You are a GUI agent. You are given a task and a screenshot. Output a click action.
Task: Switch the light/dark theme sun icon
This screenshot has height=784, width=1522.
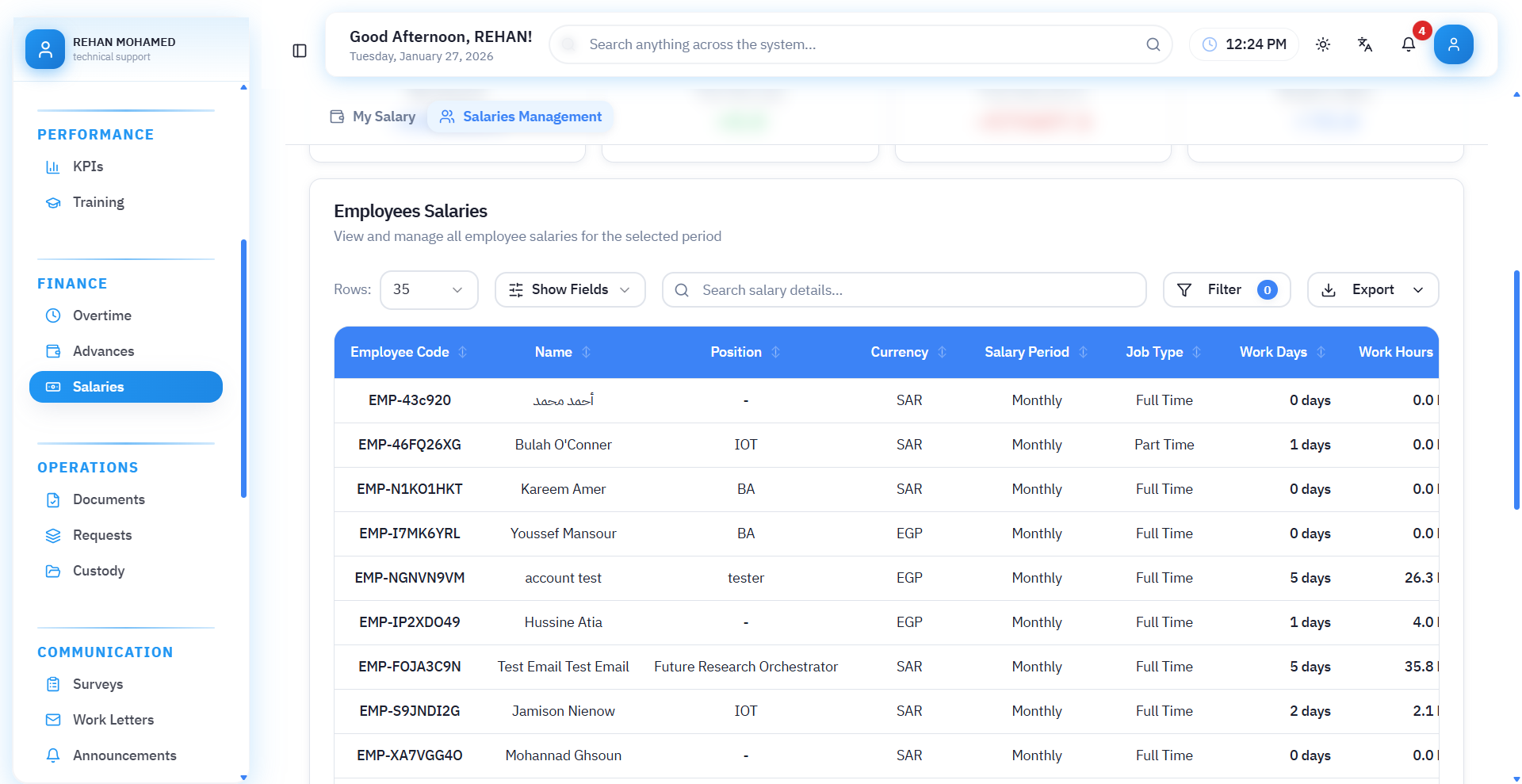click(x=1323, y=44)
